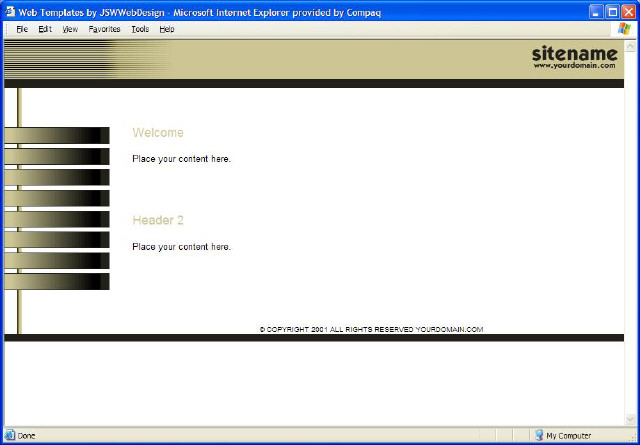Open the View menu

click(70, 30)
